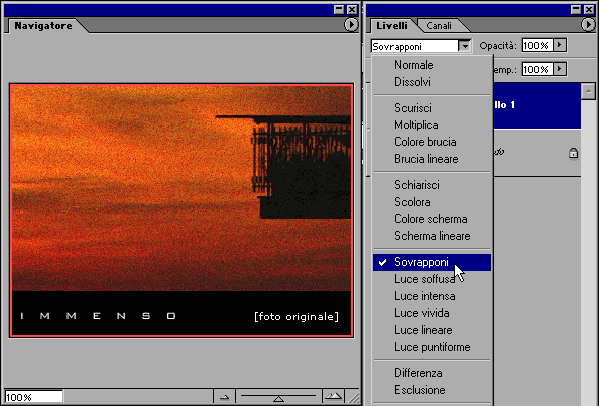Image resolution: width=599 pixels, height=406 pixels.
Task: Close the Navigatore palette window
Action: [x=352, y=9]
